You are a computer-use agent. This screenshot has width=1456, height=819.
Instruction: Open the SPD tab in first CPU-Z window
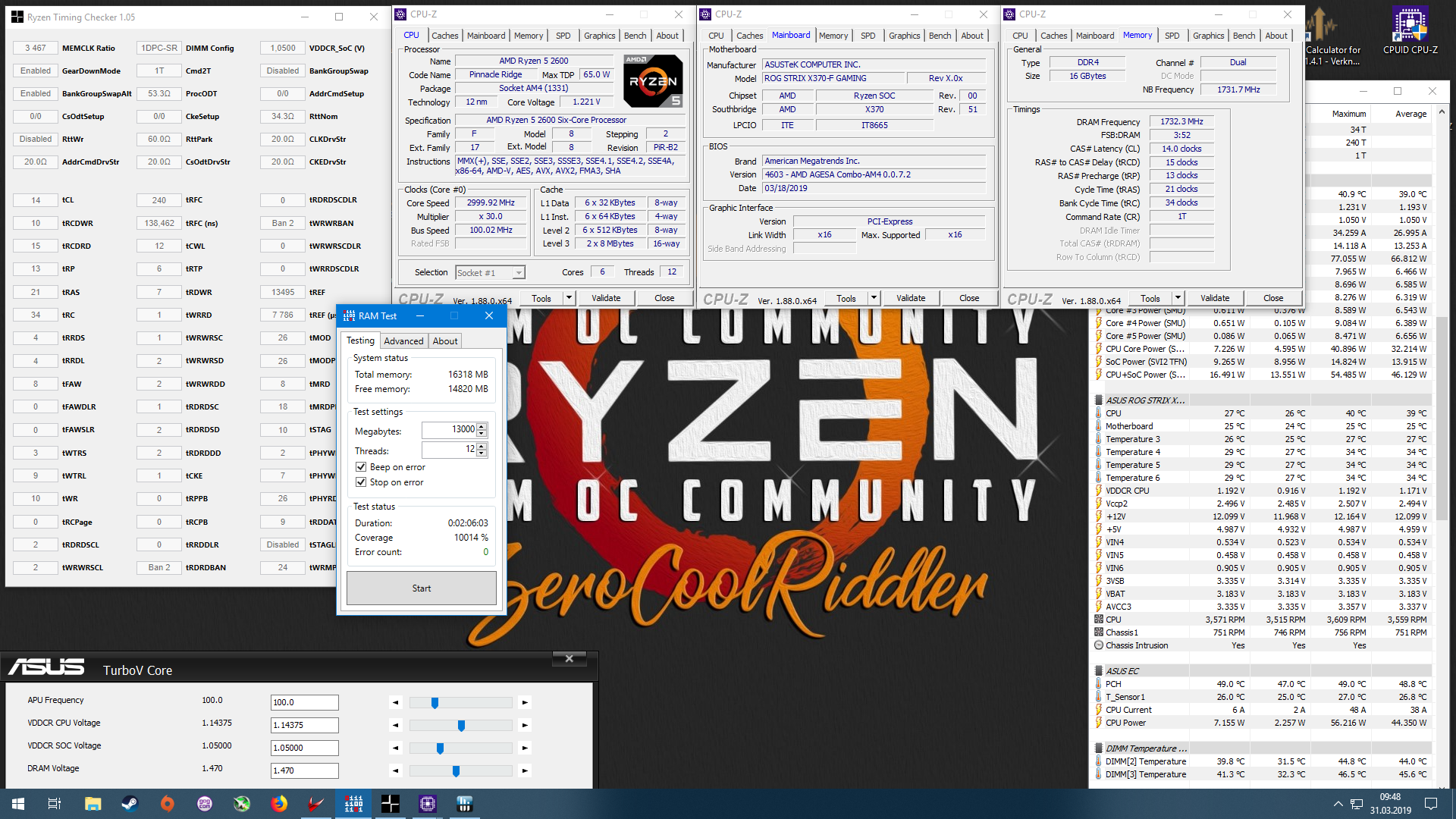pos(563,36)
